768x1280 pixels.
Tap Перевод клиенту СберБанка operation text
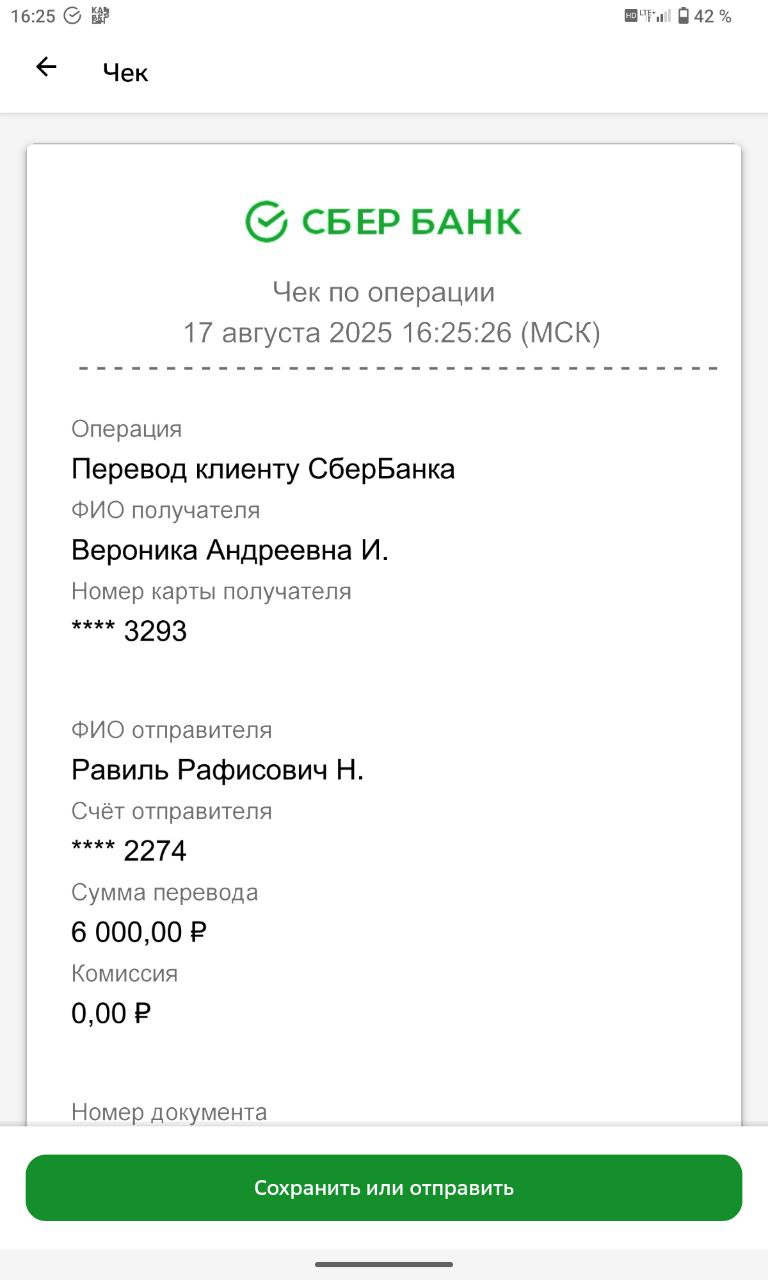263,469
